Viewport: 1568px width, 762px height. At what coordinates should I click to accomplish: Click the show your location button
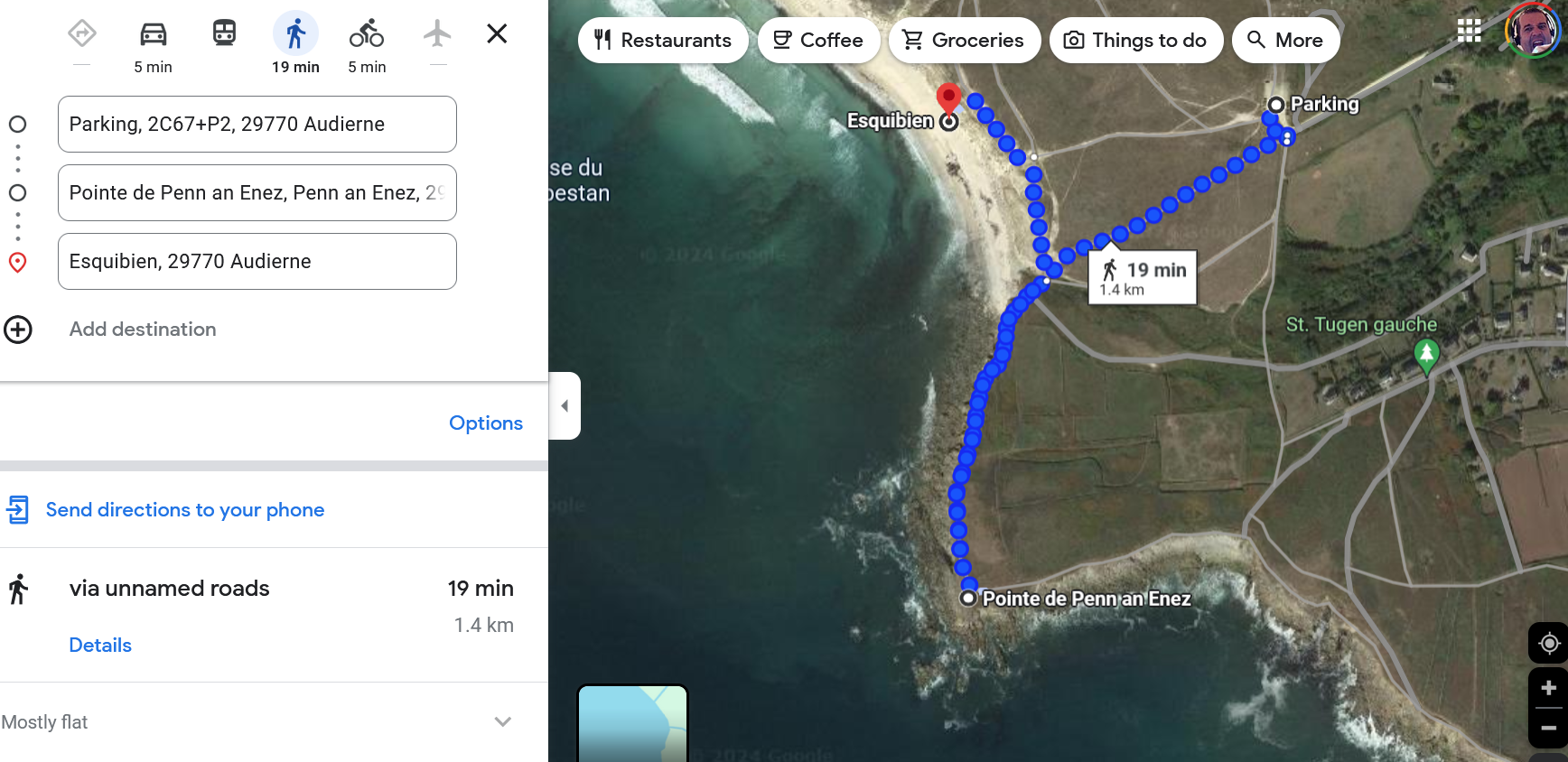coord(1548,644)
